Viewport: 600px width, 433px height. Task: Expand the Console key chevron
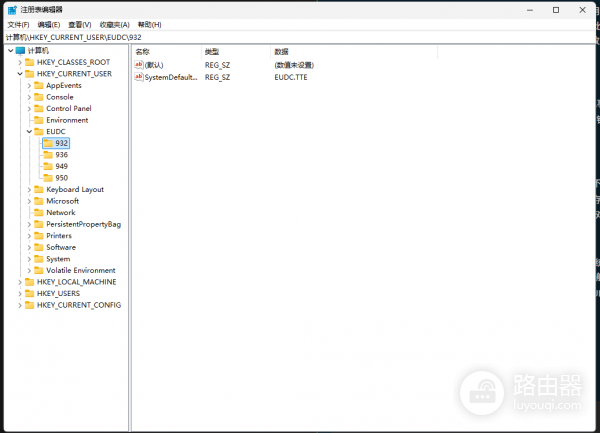click(29, 97)
